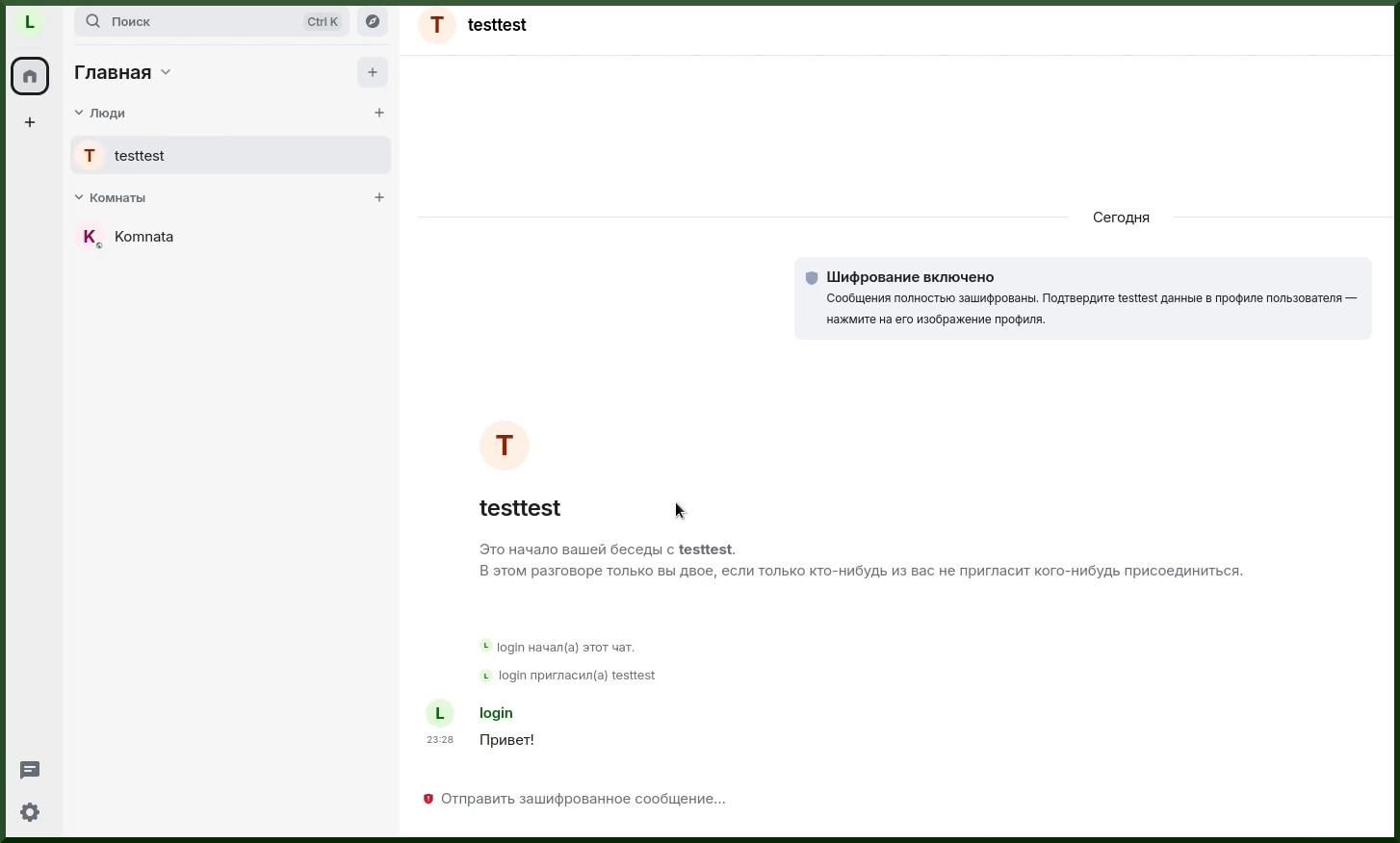Screen dimensions: 1400x843
Task: Create a new space with plus icon
Action: point(30,122)
